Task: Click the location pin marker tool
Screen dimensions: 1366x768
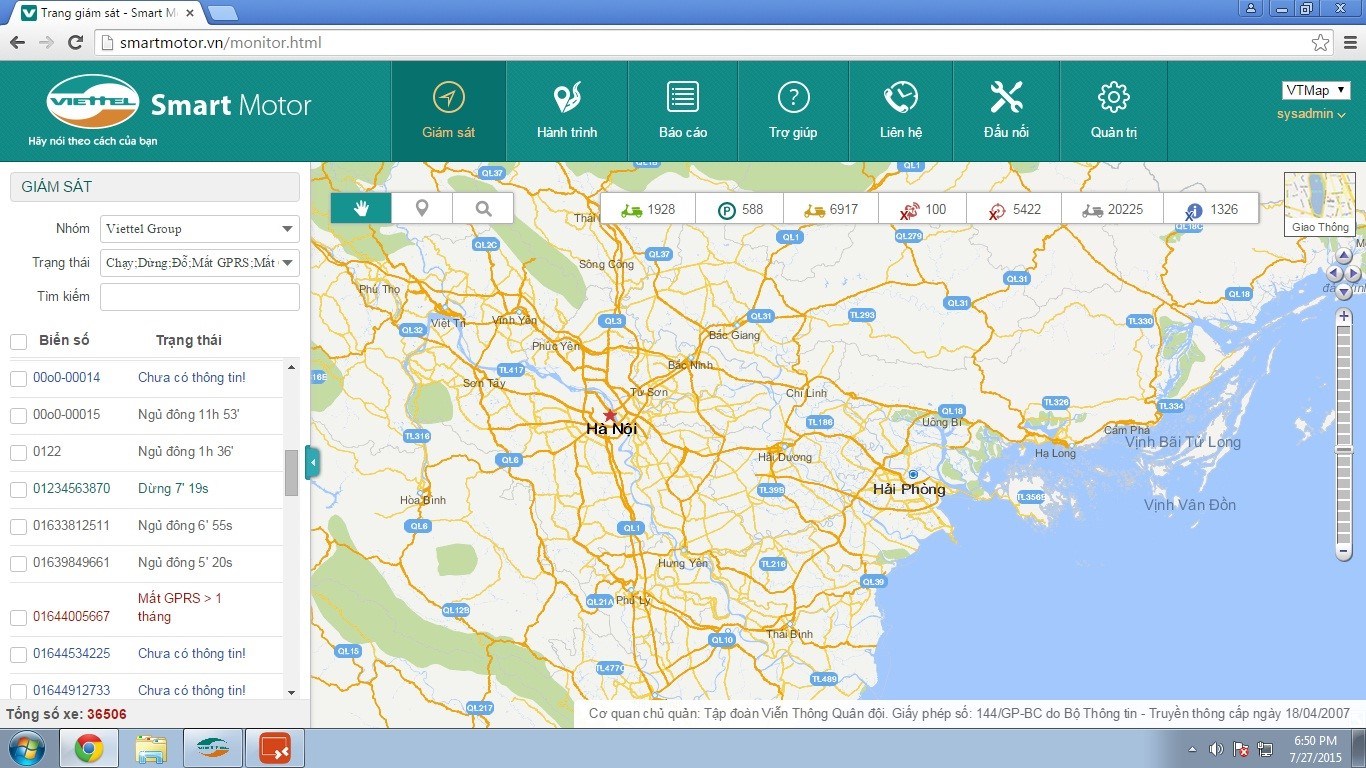Action: point(422,208)
